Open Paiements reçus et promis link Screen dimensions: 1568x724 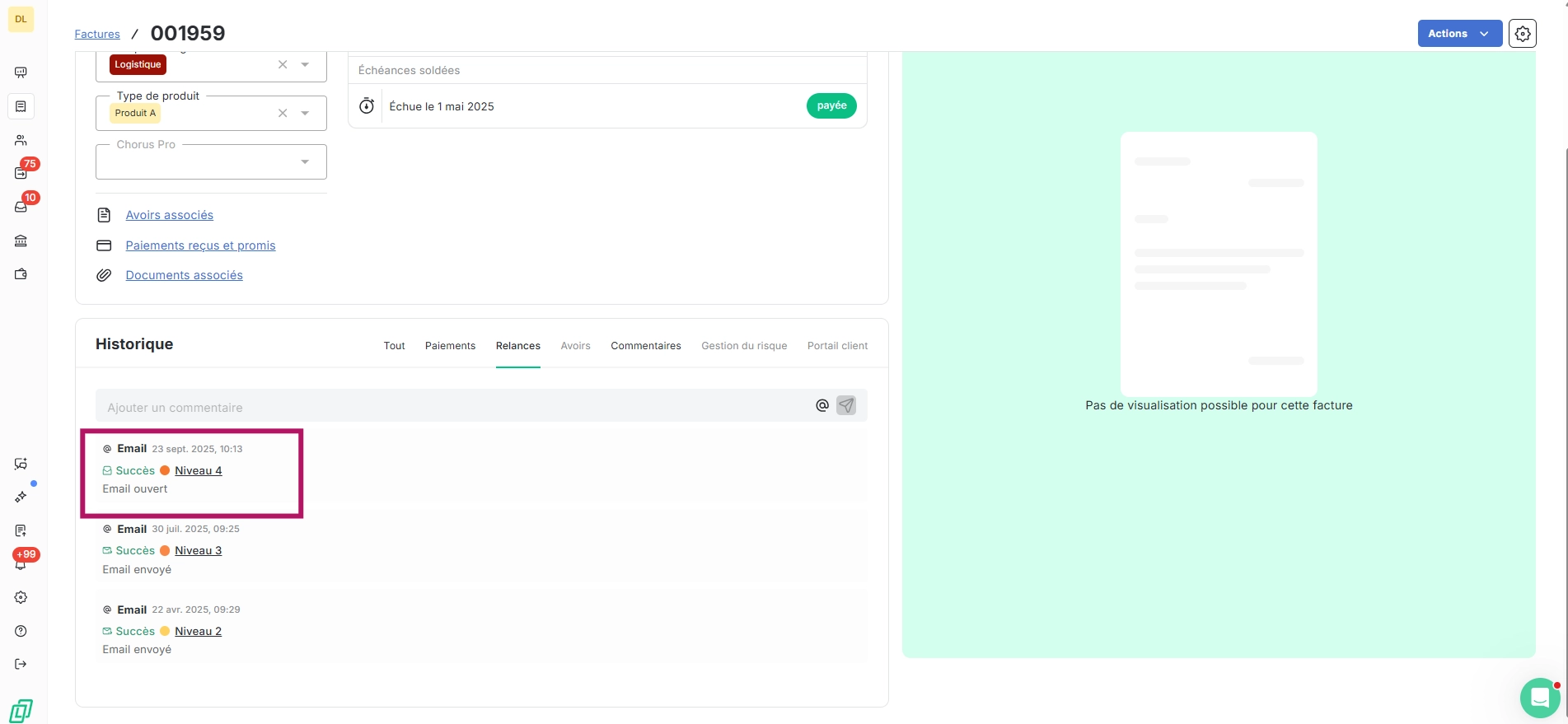click(x=201, y=245)
